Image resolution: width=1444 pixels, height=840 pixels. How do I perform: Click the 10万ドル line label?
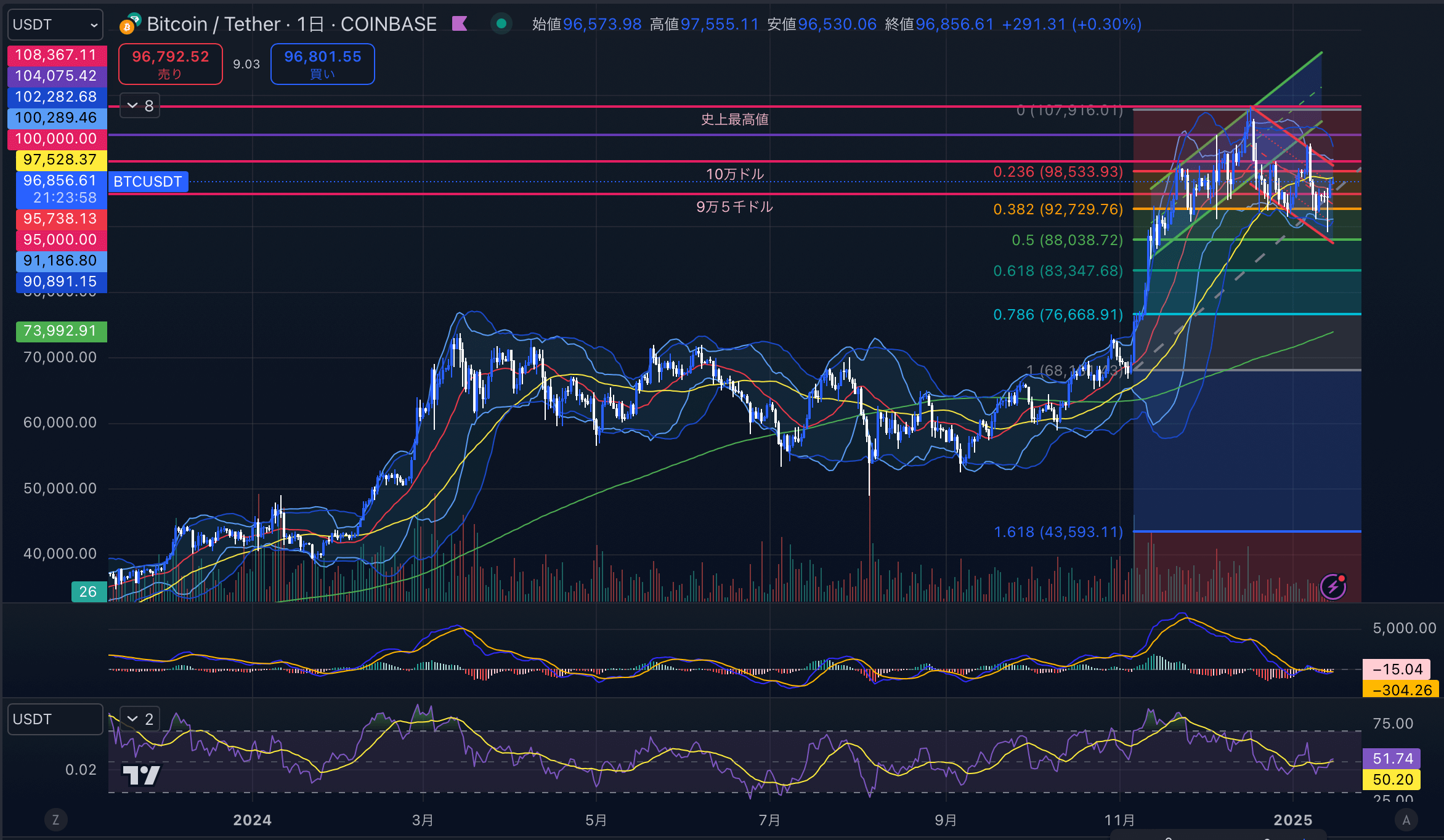[735, 174]
